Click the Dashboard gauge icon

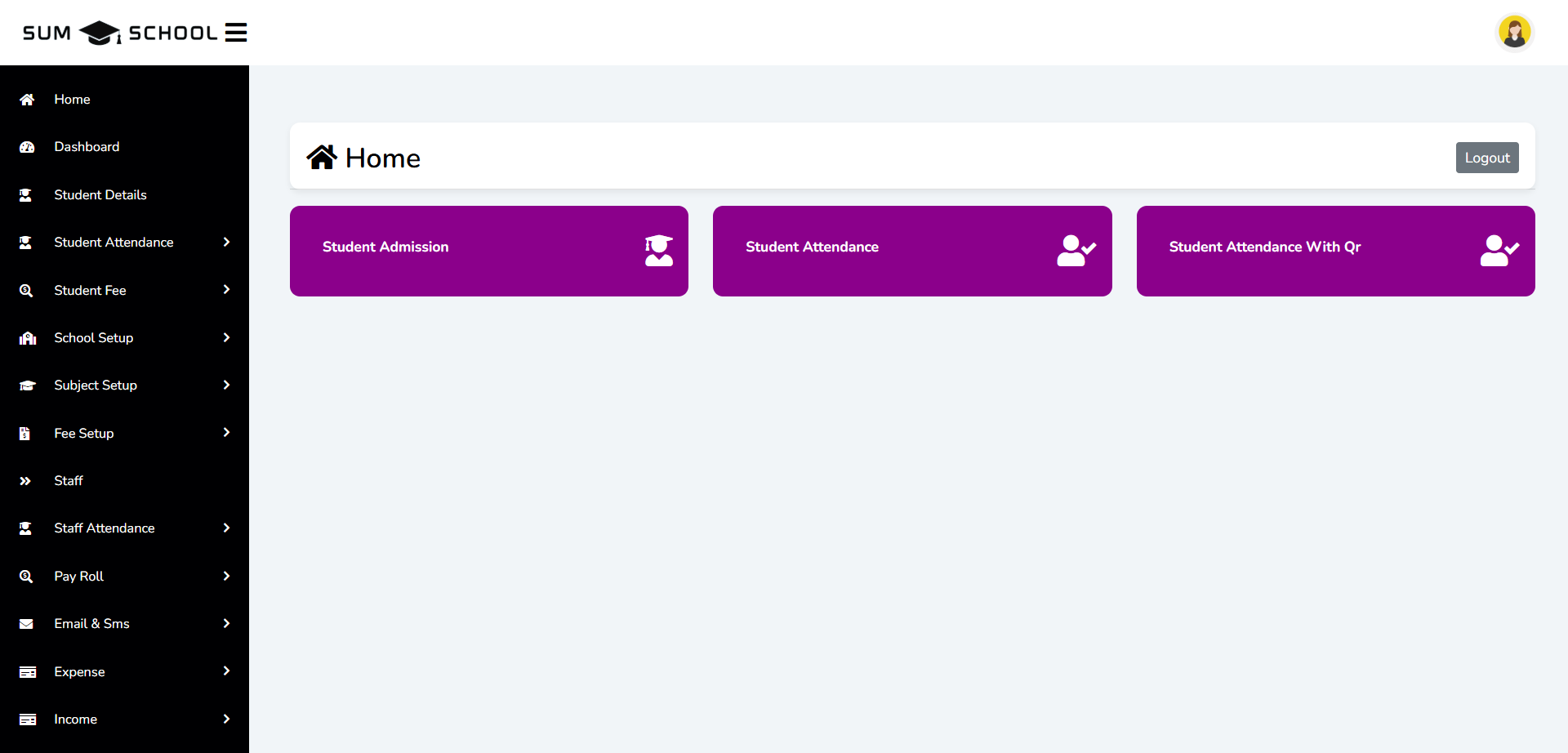pyautogui.click(x=27, y=147)
